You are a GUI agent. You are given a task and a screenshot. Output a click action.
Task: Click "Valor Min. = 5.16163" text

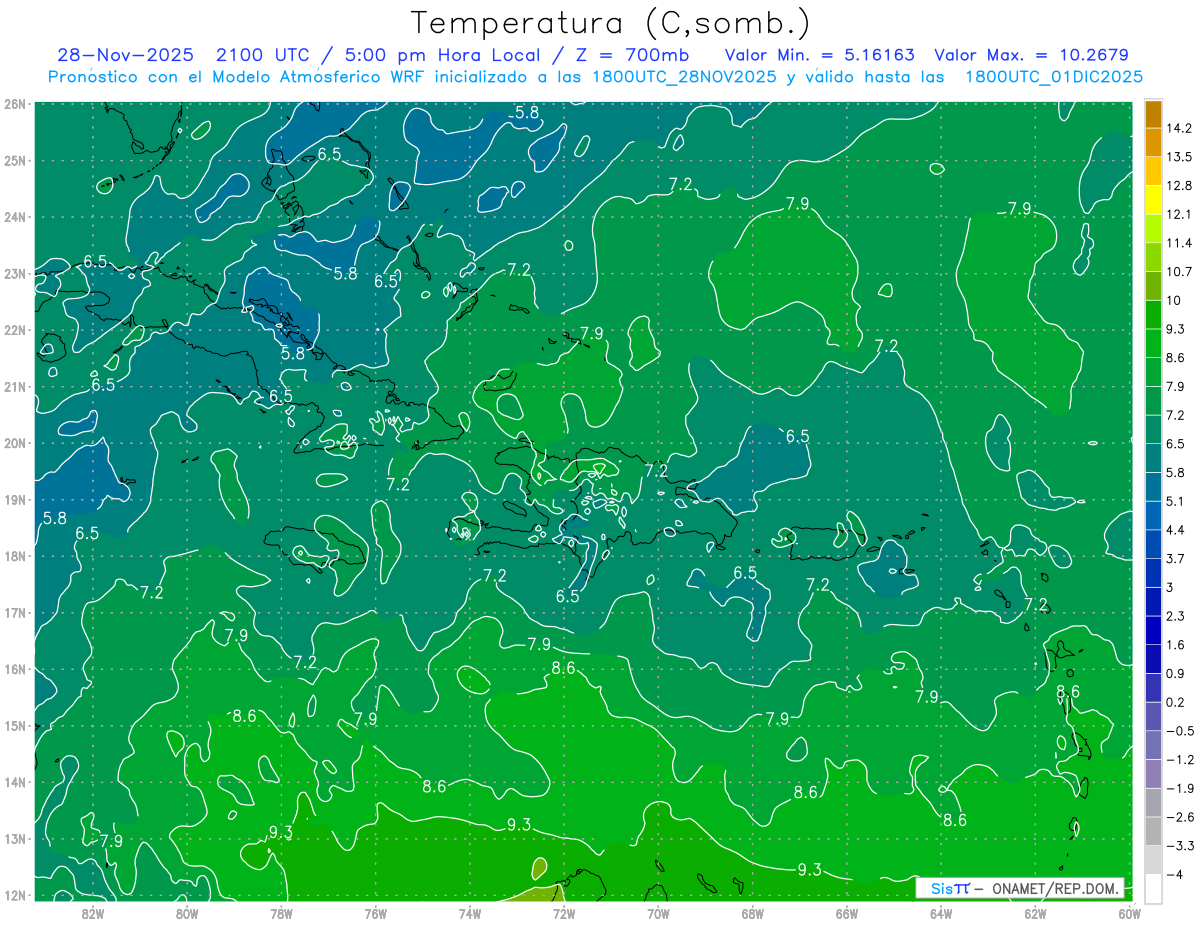tap(819, 55)
